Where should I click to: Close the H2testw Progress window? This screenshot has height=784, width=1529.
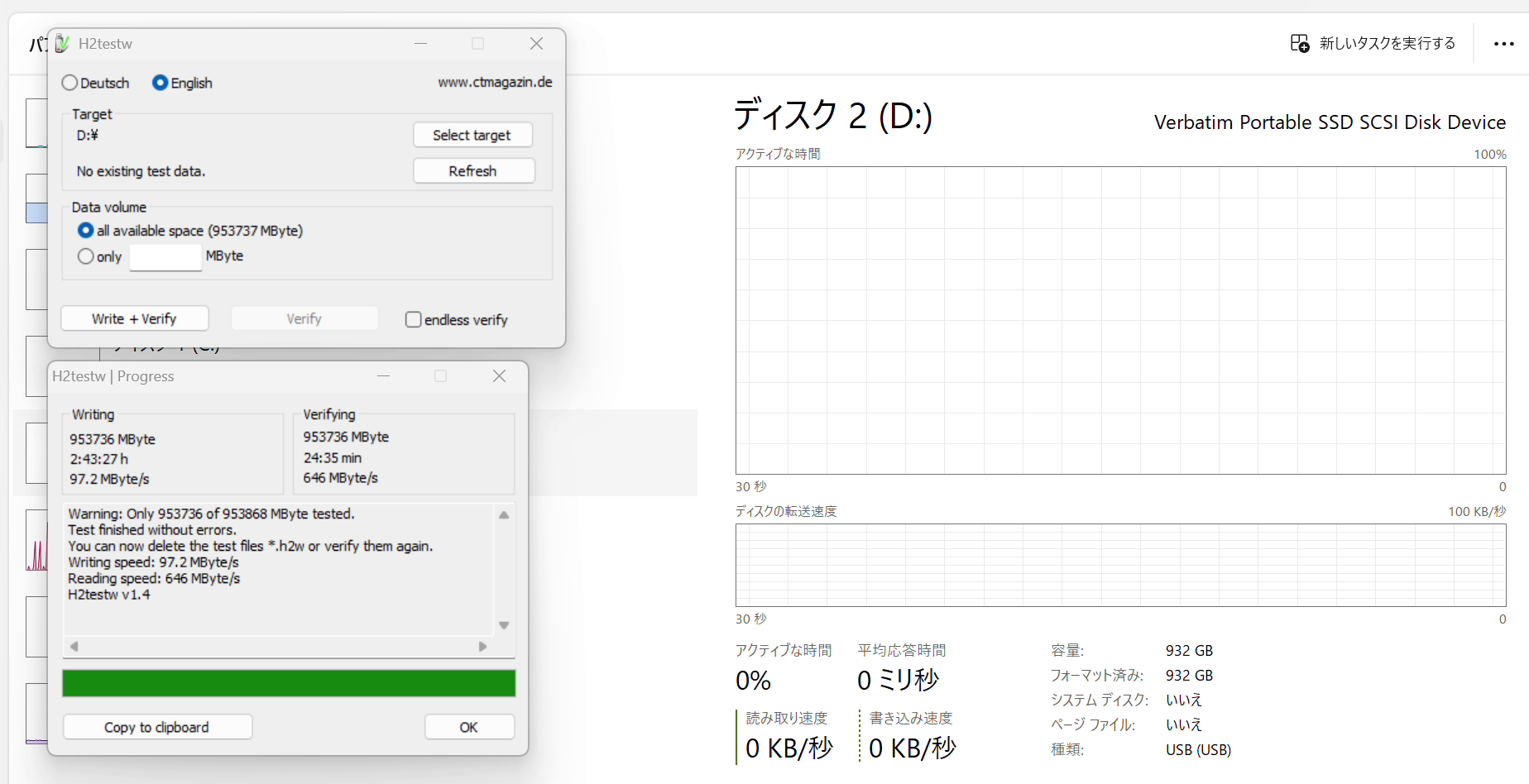[499, 376]
